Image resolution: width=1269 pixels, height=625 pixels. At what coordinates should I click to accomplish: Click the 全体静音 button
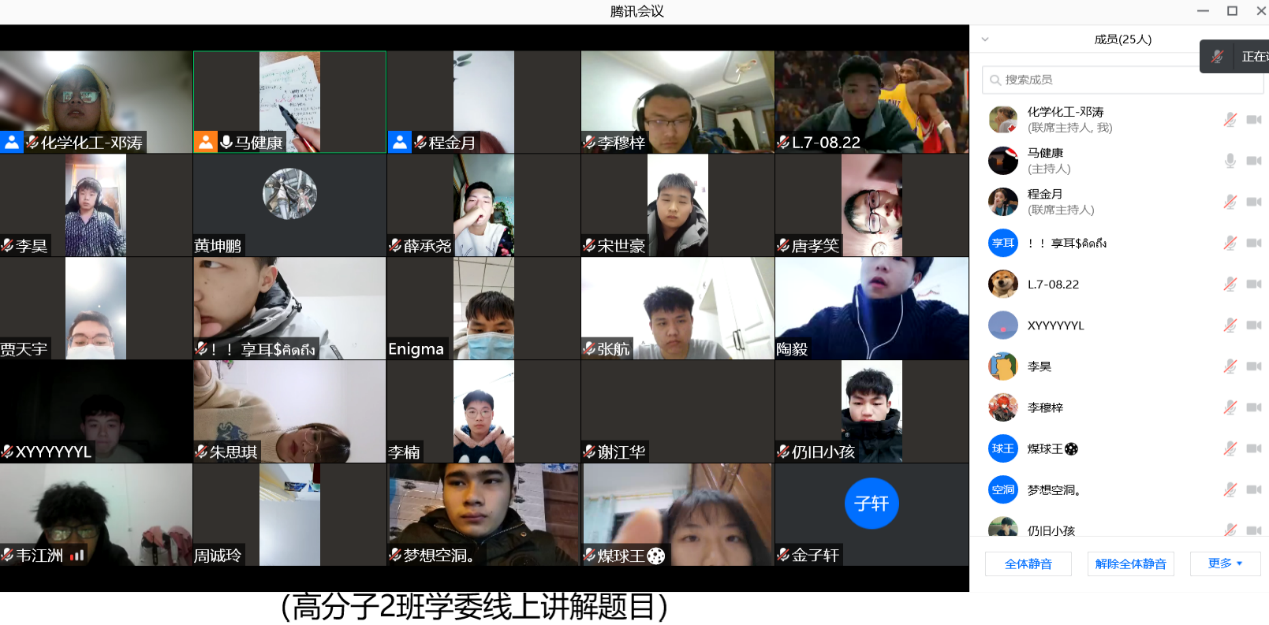(x=1028, y=564)
